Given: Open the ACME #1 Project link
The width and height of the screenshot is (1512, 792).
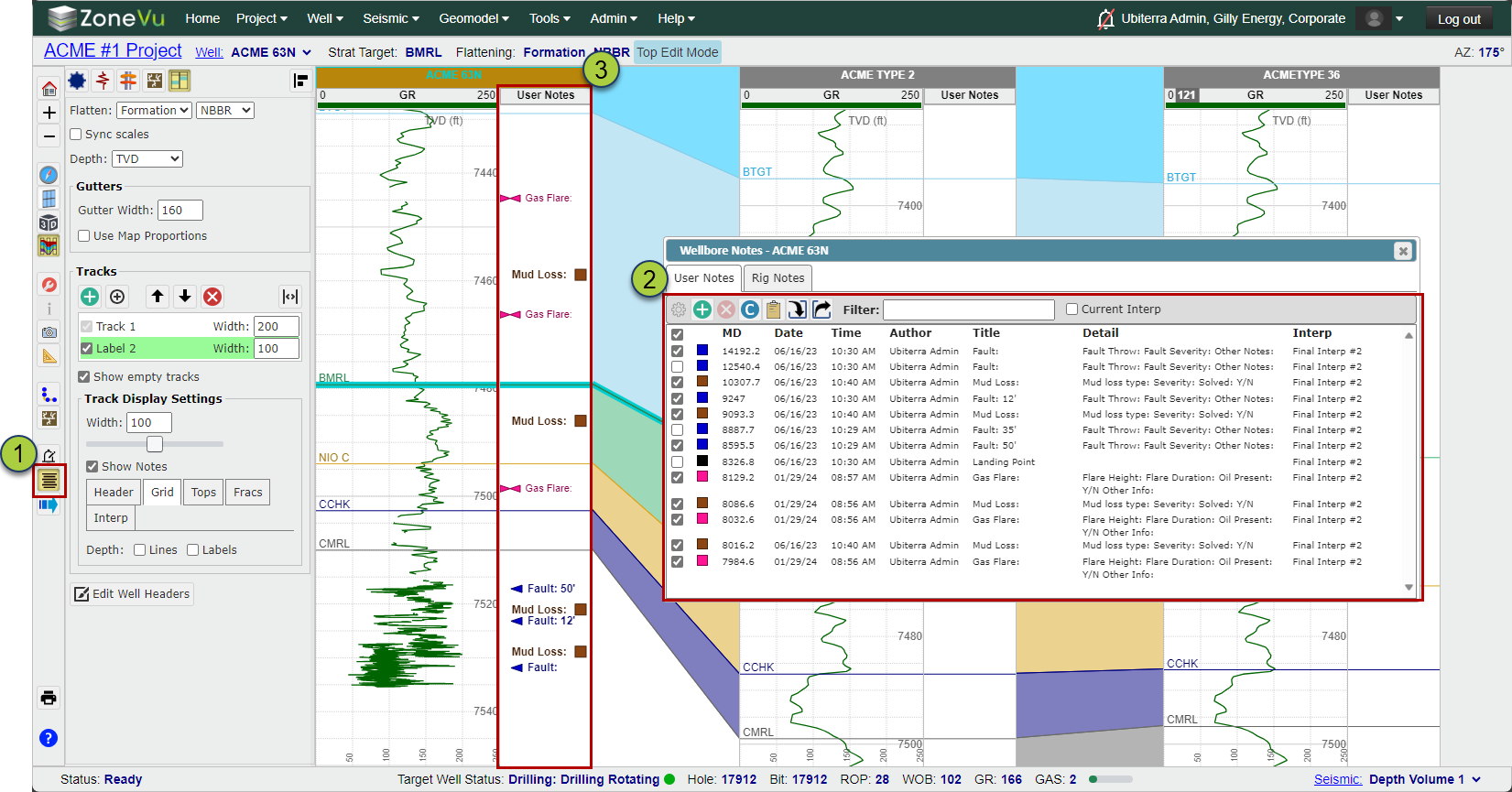Looking at the screenshot, I should 113,51.
